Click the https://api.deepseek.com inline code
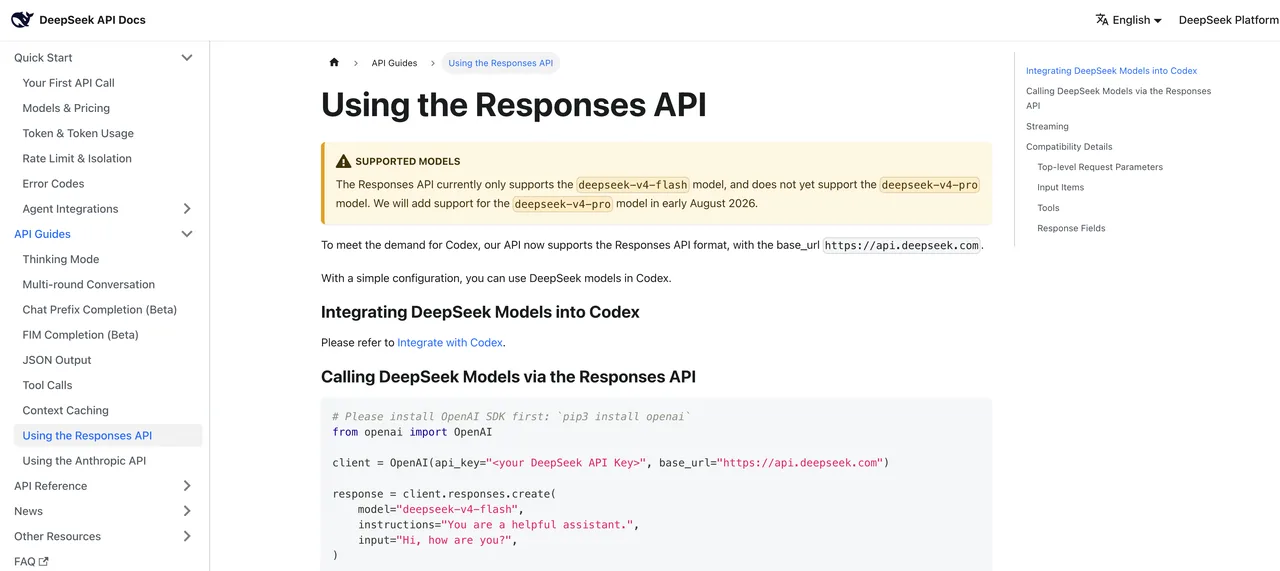1280x571 pixels. pyautogui.click(x=902, y=245)
